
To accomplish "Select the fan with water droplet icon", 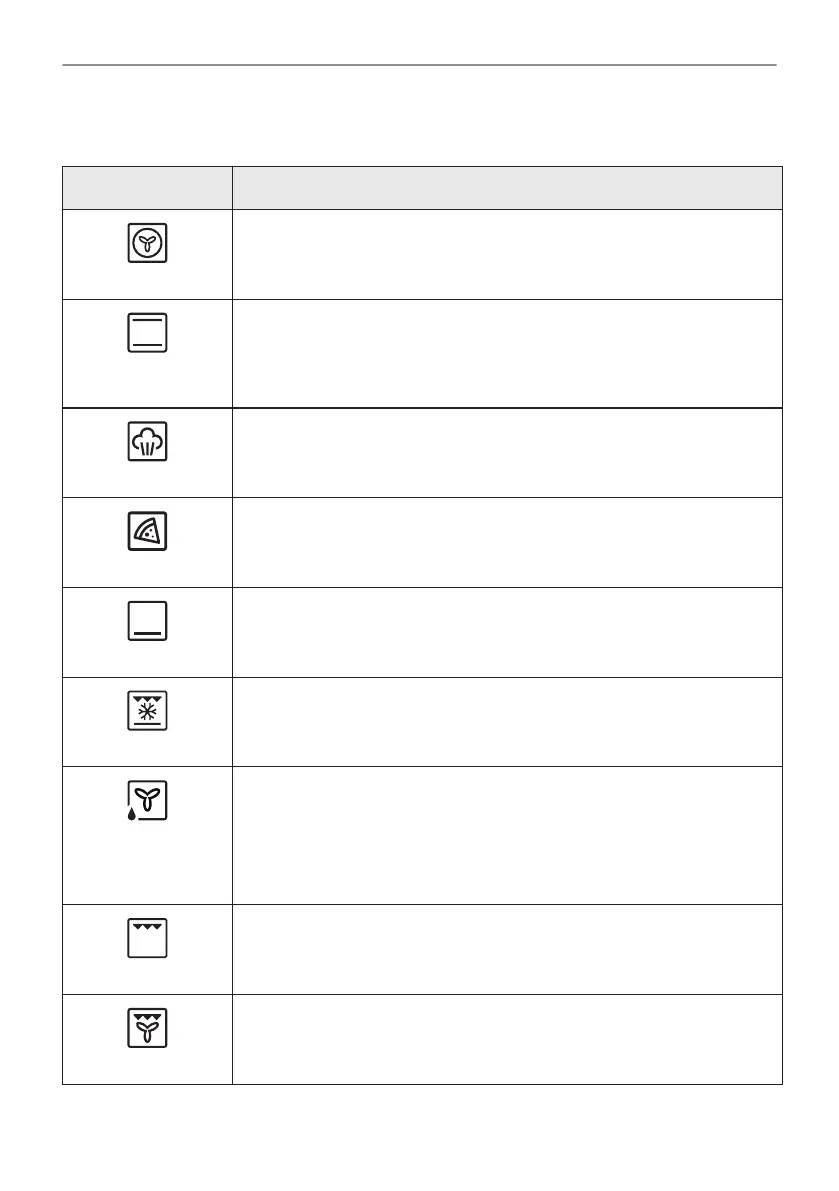I will 147,802.
